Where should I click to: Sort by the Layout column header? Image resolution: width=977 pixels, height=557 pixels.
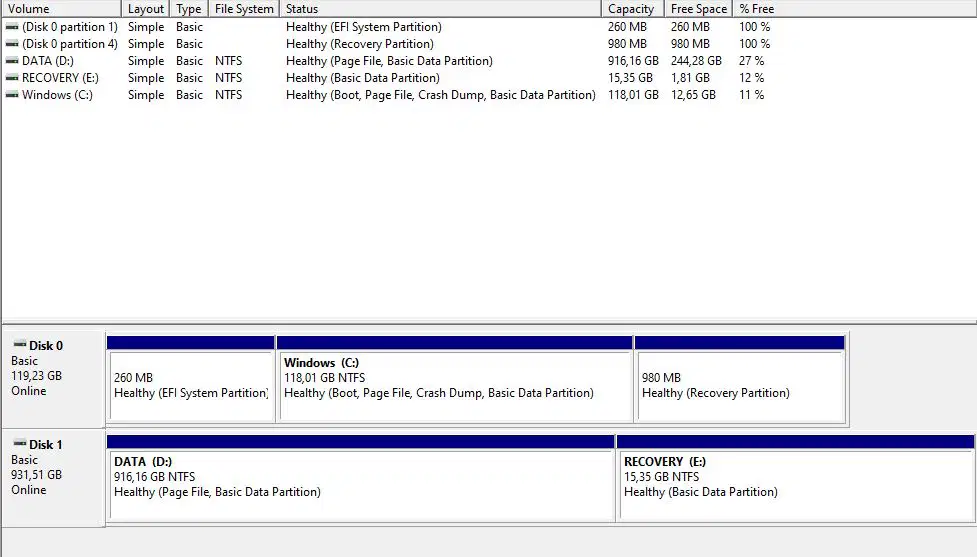(146, 9)
